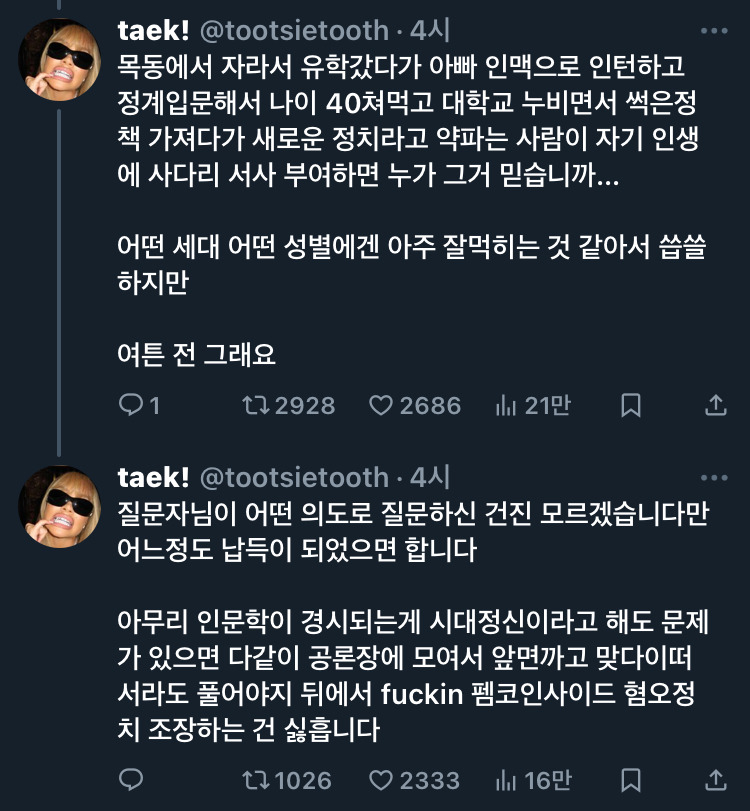Share the second tweet

click(715, 779)
